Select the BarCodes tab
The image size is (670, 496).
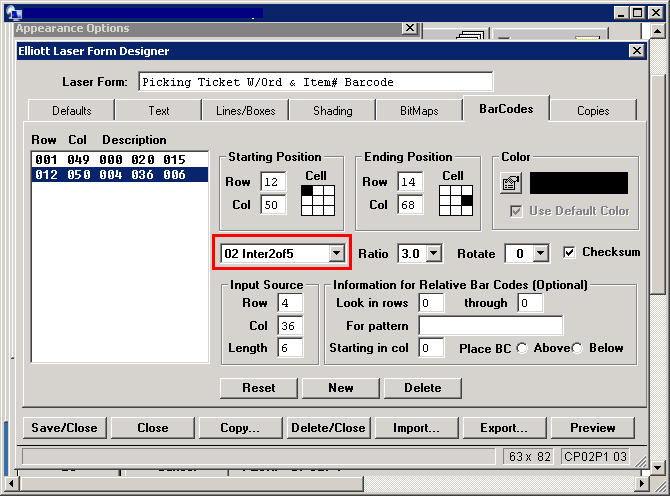(x=506, y=109)
